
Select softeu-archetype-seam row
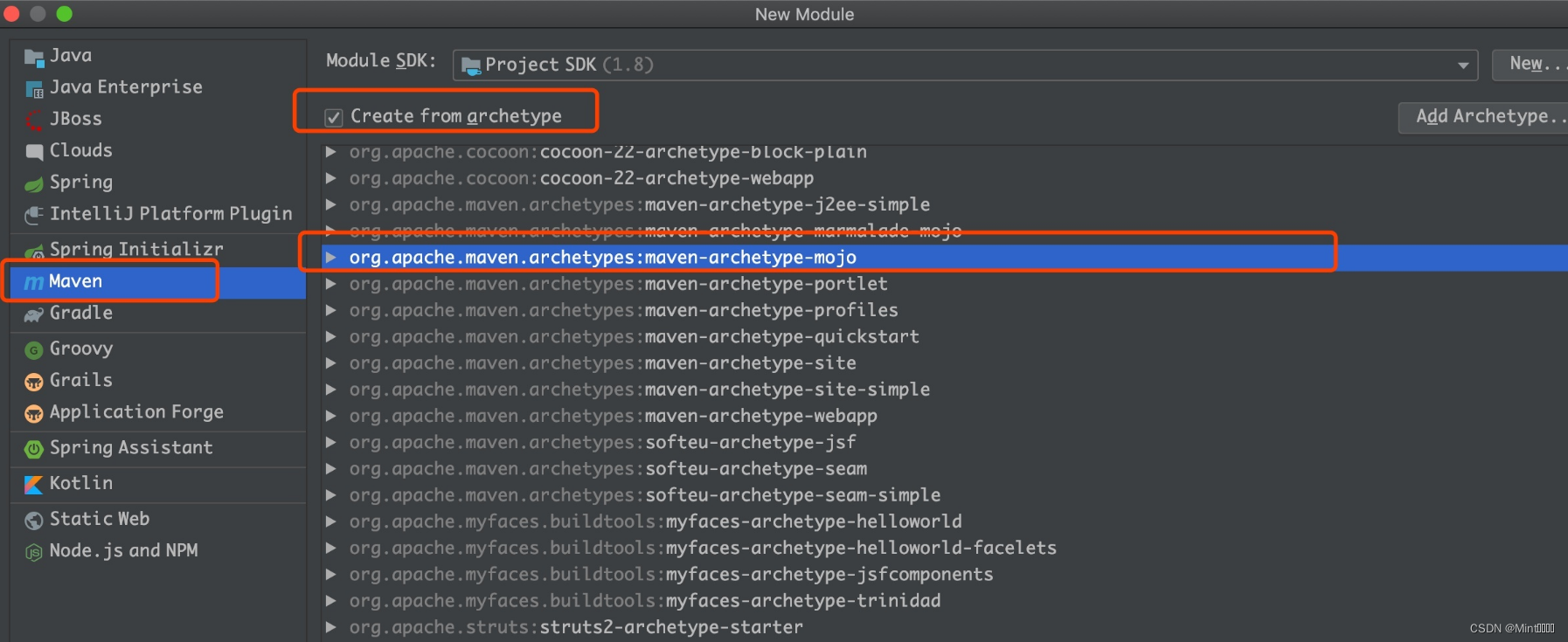[x=944, y=469]
